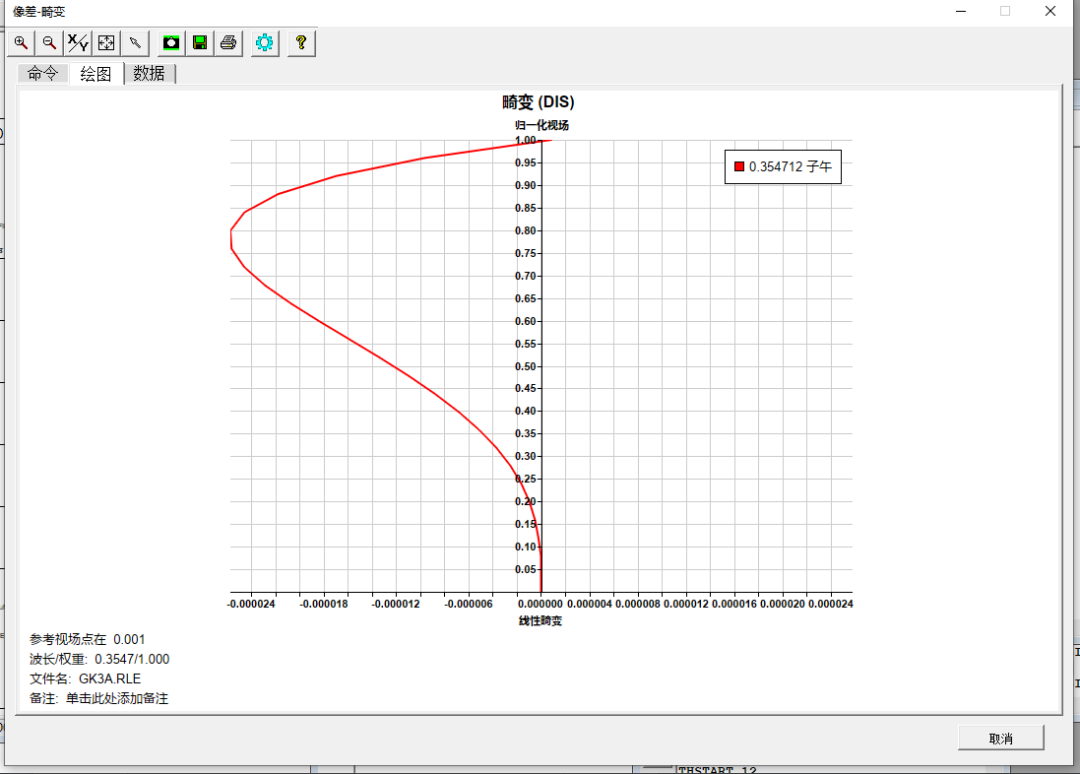Click the 线性畸变 axis label
The width and height of the screenshot is (1080, 774).
click(x=541, y=620)
